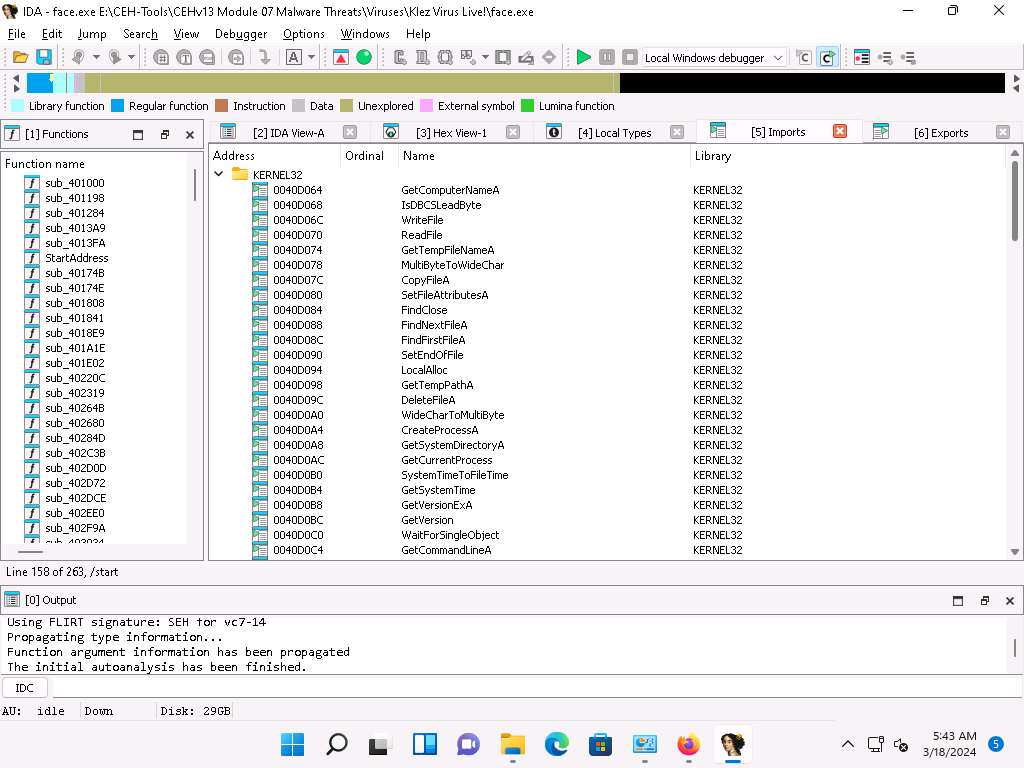Click the IDC language button
Viewport: 1024px width, 768px height.
tap(25, 688)
